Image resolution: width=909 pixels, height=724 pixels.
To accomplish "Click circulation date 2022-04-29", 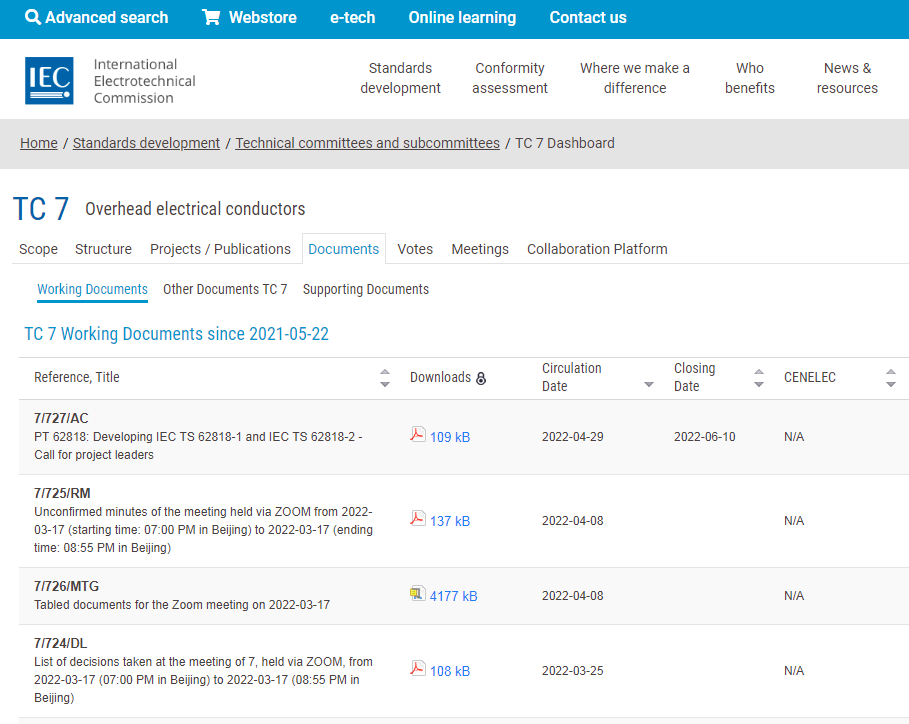I will [x=573, y=437].
